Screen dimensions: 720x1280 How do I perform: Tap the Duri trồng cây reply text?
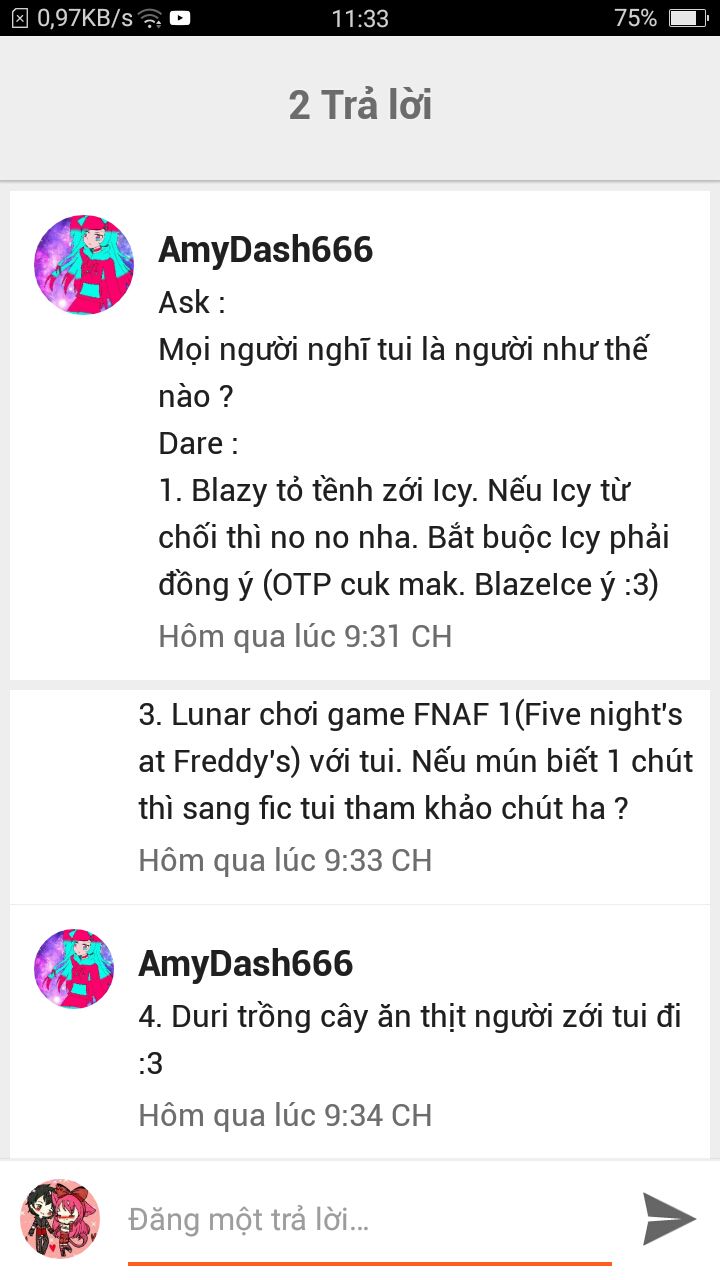tap(410, 1040)
